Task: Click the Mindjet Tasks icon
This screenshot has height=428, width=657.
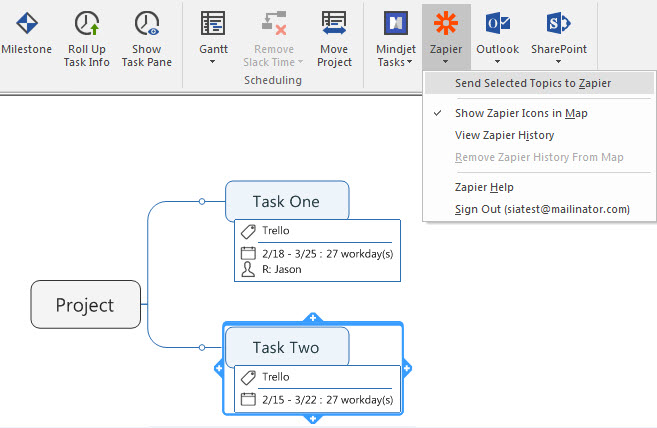Action: pos(394,23)
